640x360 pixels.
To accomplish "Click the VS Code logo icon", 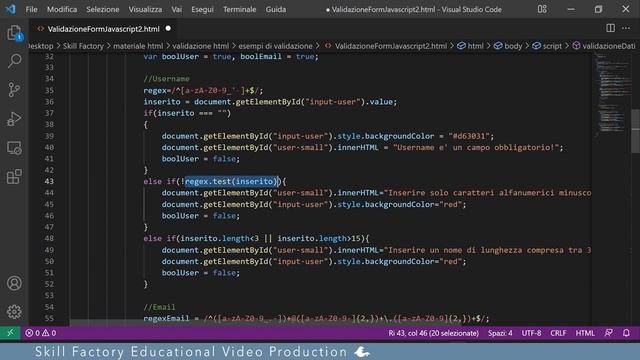I will coord(11,9).
